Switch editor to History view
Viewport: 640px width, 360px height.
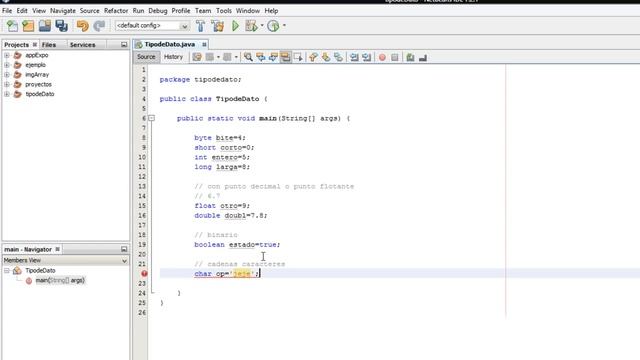pos(173,57)
